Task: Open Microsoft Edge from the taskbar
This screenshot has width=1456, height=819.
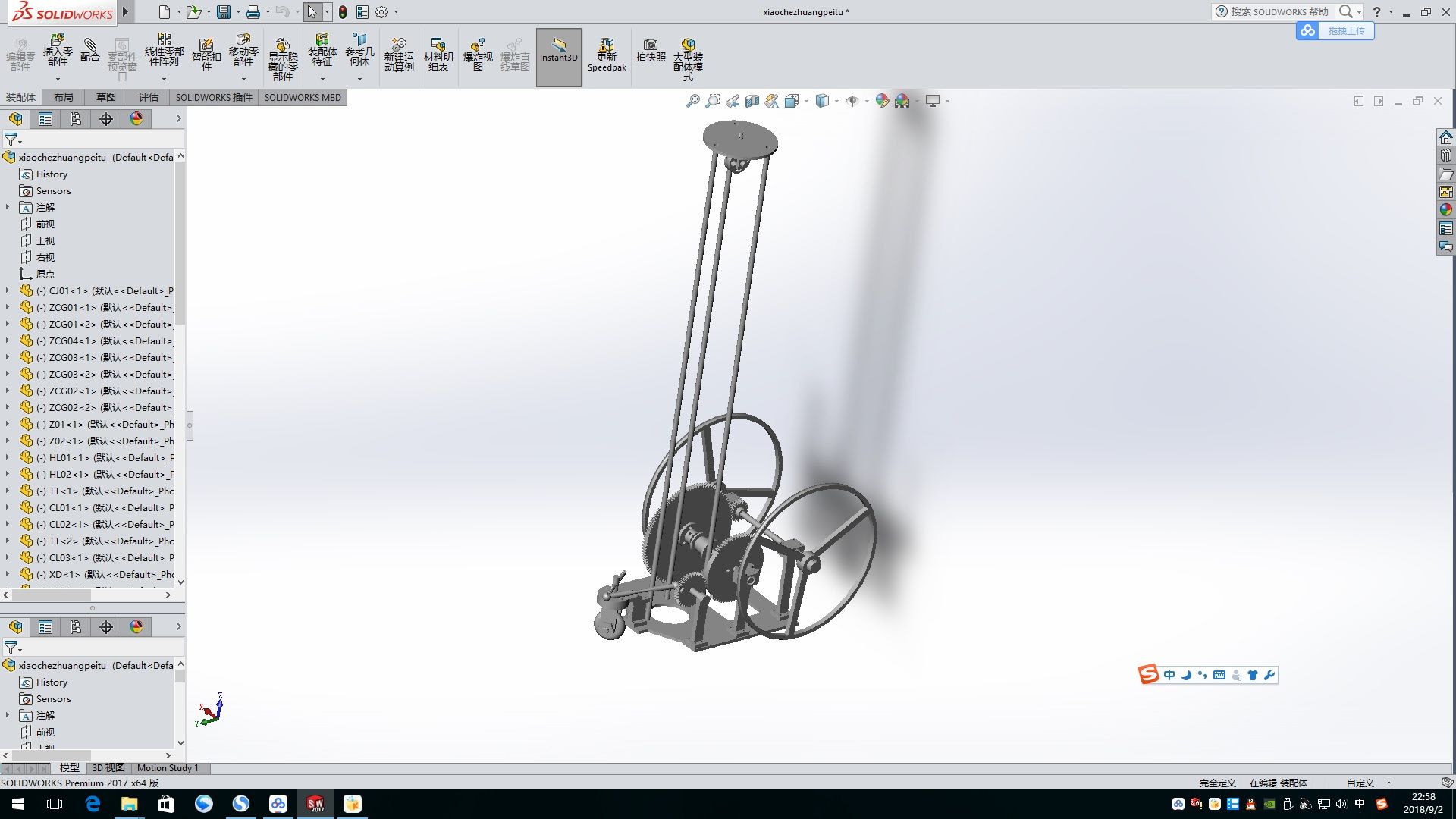Action: [x=93, y=804]
